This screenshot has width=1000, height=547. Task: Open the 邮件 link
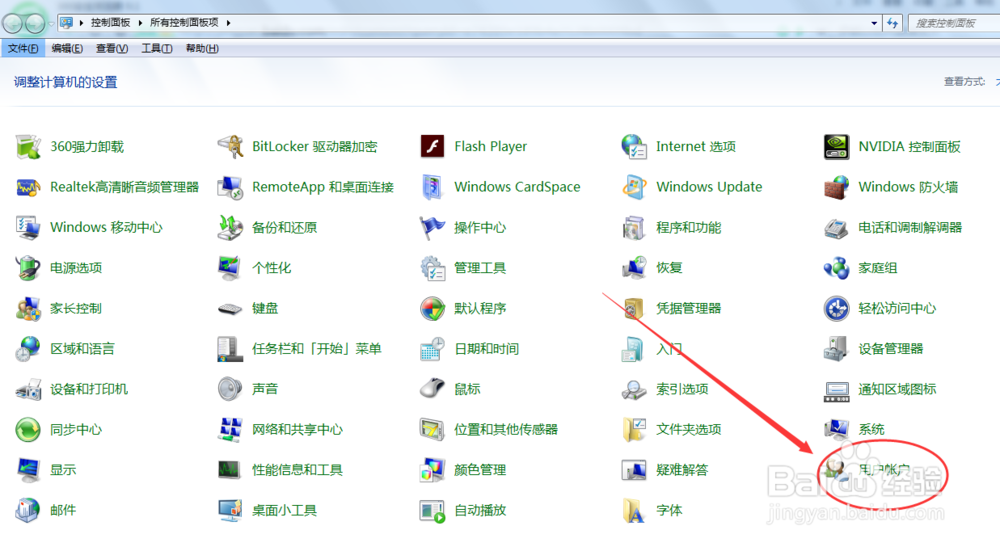[x=63, y=510]
